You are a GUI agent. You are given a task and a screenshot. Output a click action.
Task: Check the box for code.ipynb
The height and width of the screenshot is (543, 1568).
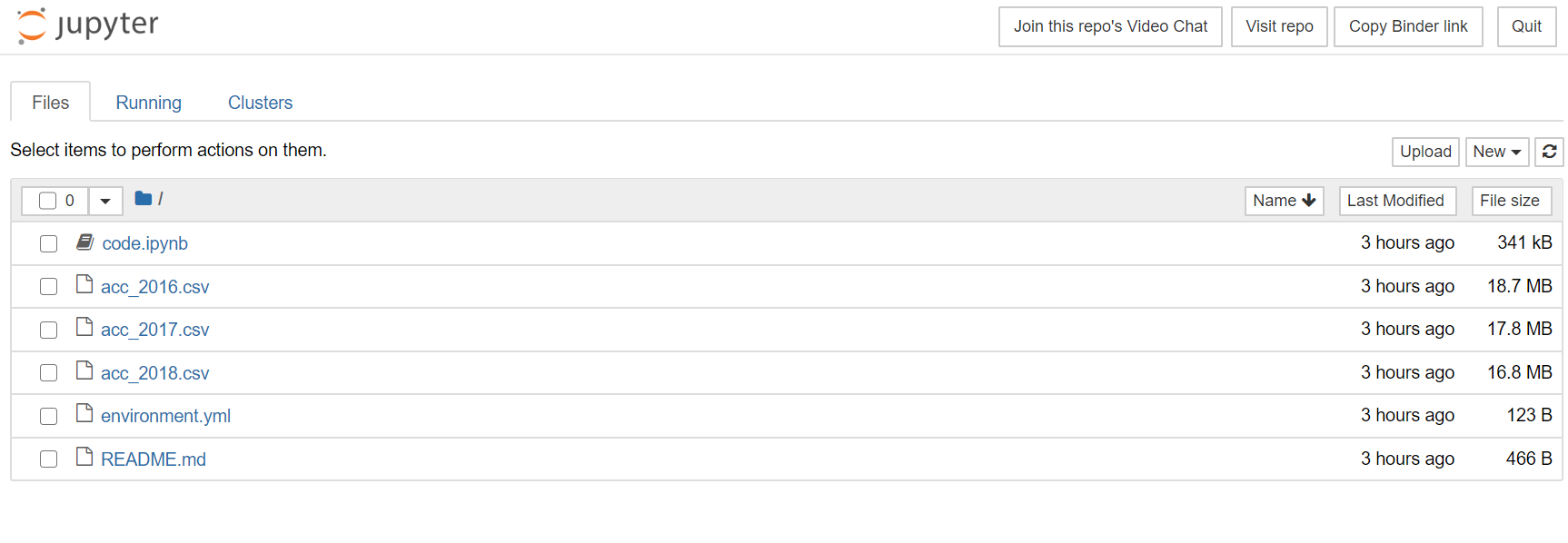(x=49, y=243)
